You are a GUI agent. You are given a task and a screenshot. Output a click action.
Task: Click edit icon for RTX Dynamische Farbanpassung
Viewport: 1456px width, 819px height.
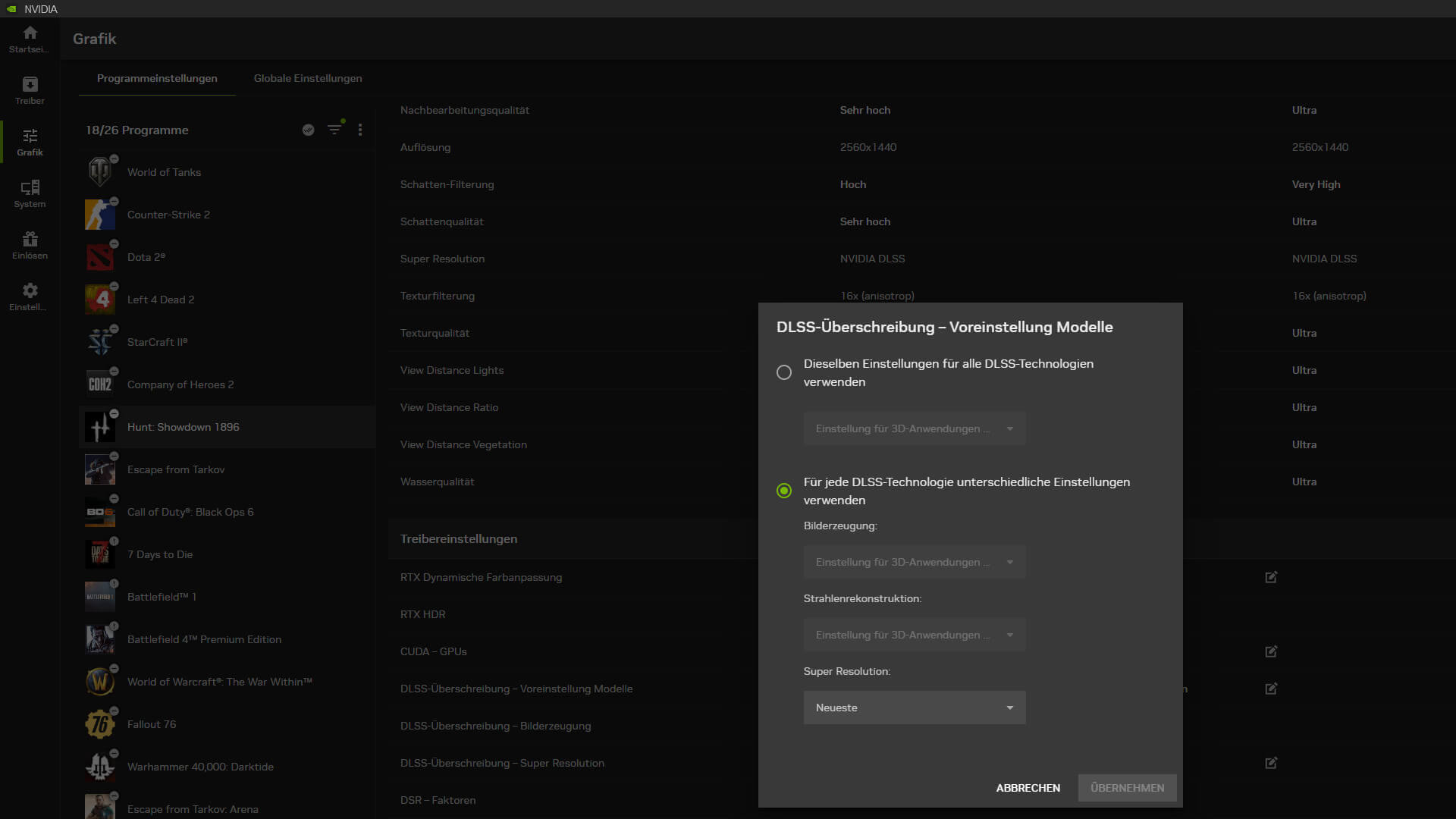pos(1271,577)
